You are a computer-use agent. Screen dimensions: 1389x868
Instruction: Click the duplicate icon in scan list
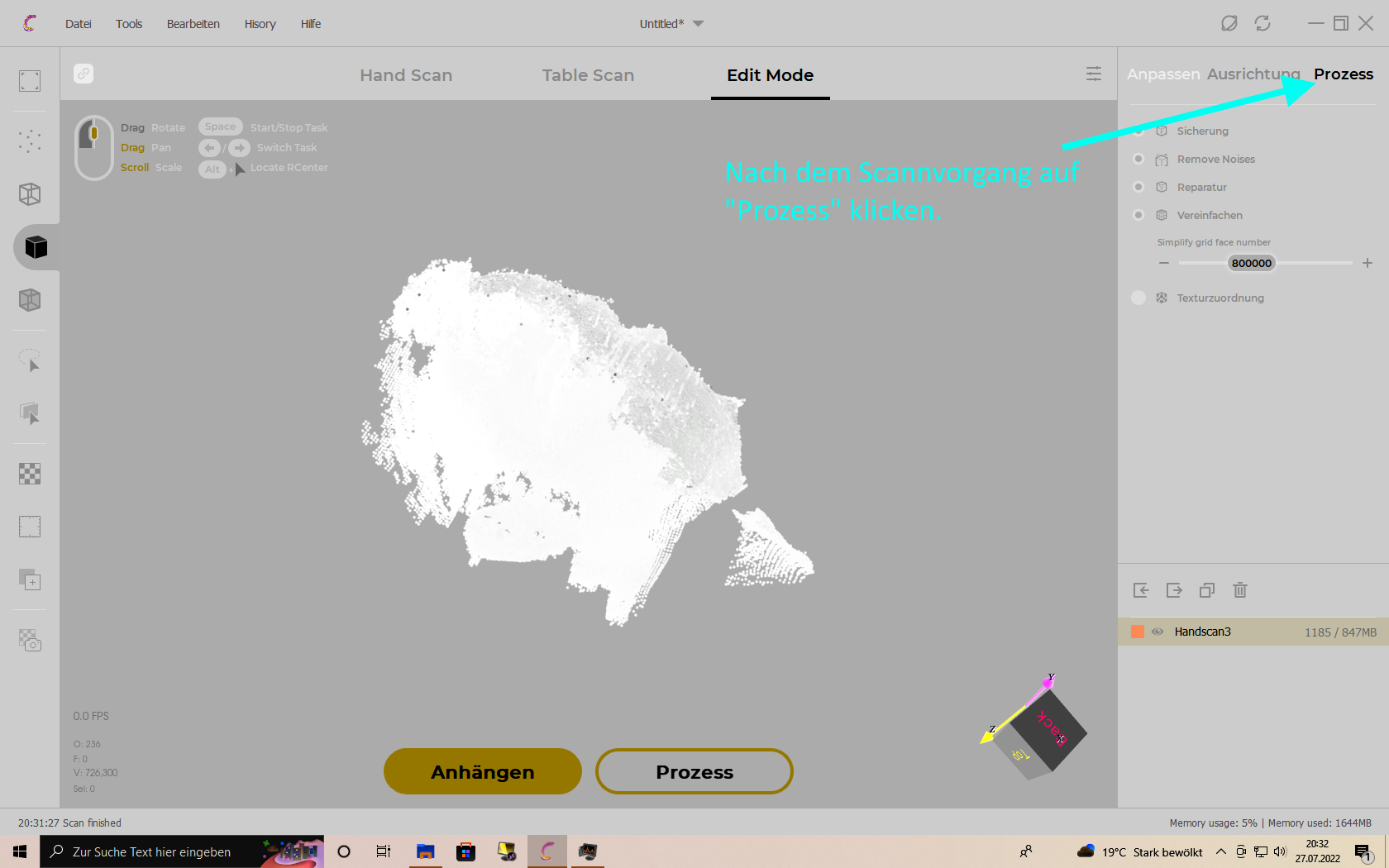click(1206, 590)
